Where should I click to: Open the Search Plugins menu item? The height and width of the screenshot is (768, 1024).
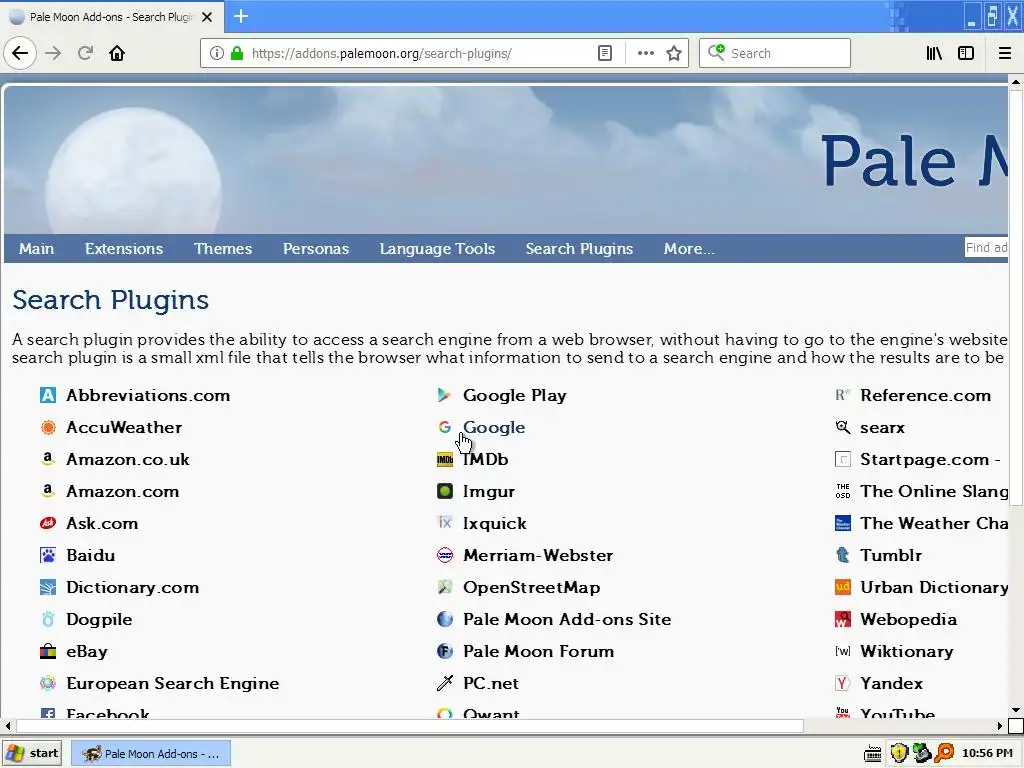(x=579, y=249)
